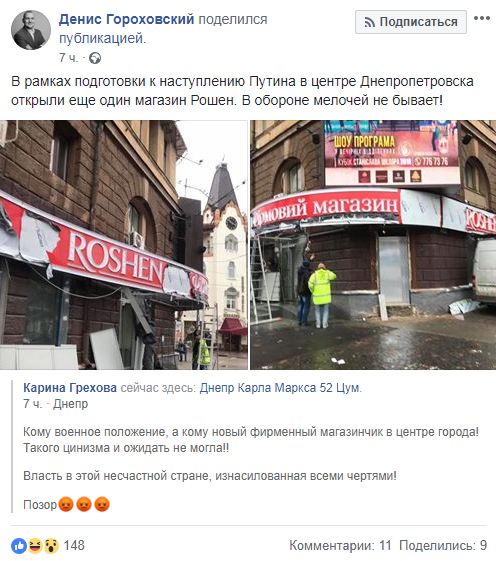496x561 pixels.
Task: Open Поделились: 9 shares list
Action: pyautogui.click(x=443, y=546)
